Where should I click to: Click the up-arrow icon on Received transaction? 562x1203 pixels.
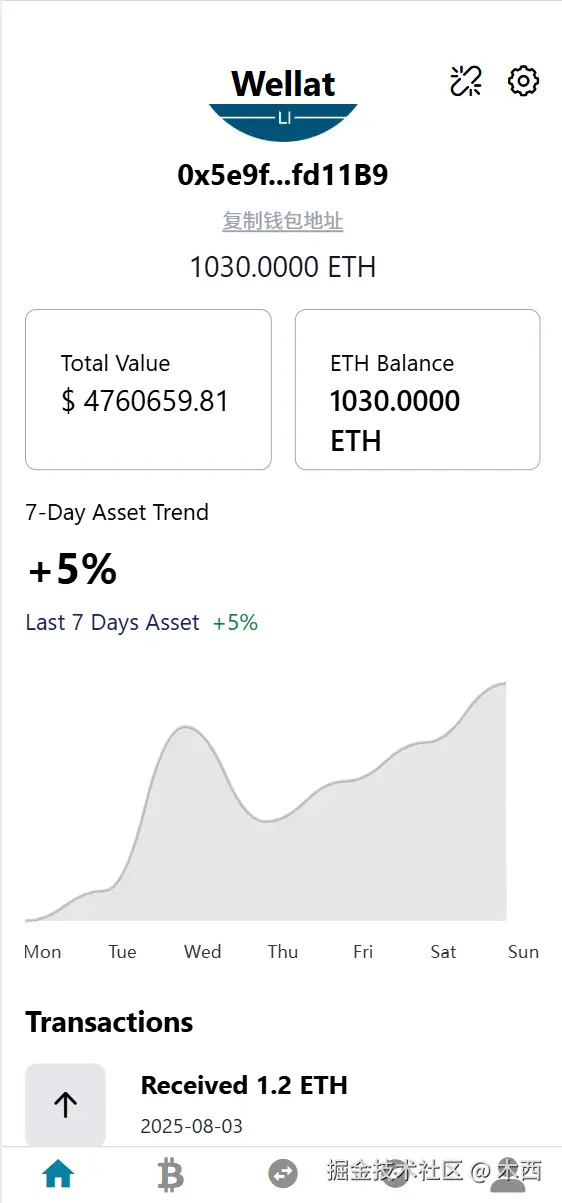[65, 1104]
